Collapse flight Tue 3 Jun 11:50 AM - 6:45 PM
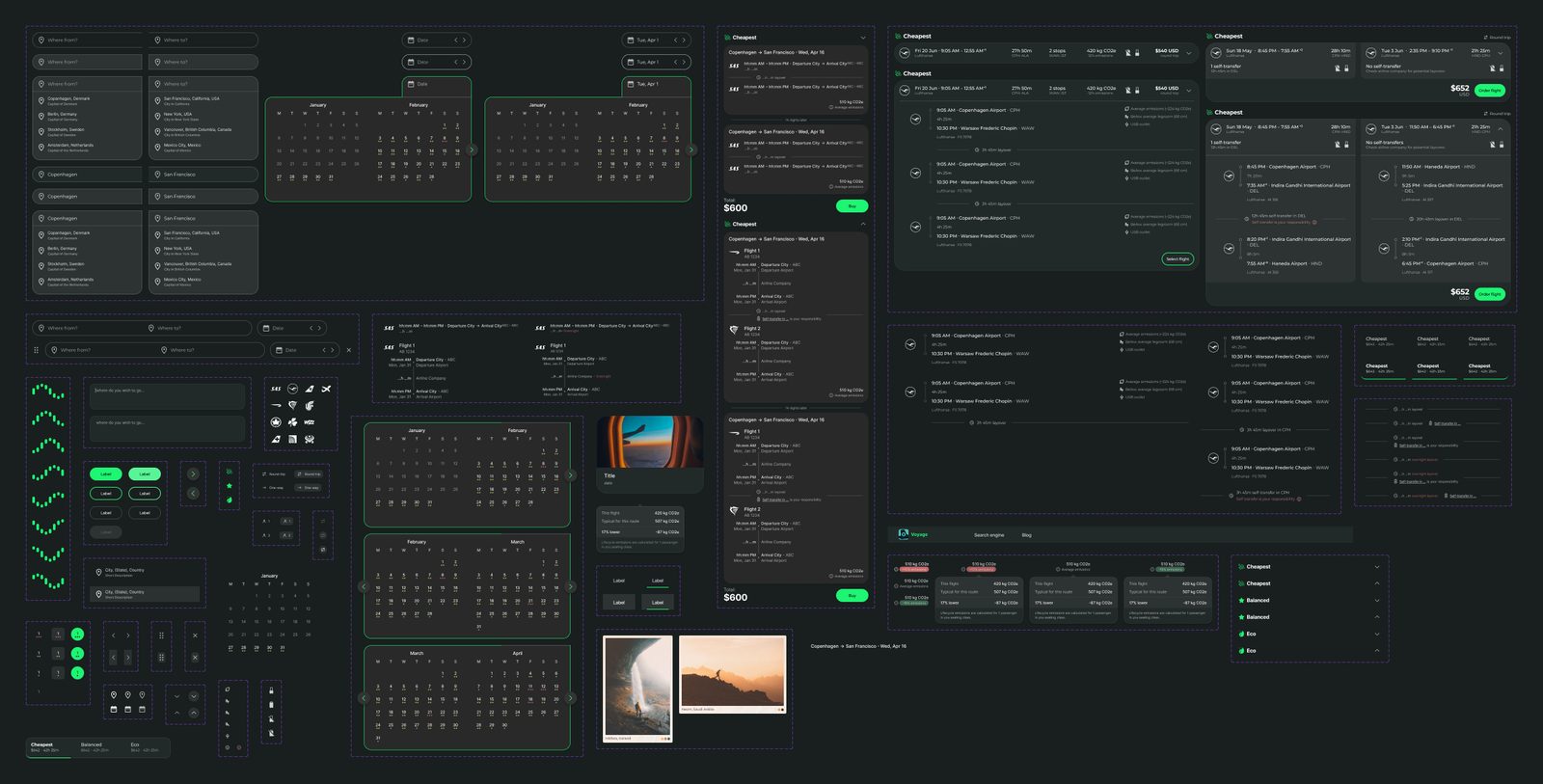Screen dimensions: 1543x784 1502,128
